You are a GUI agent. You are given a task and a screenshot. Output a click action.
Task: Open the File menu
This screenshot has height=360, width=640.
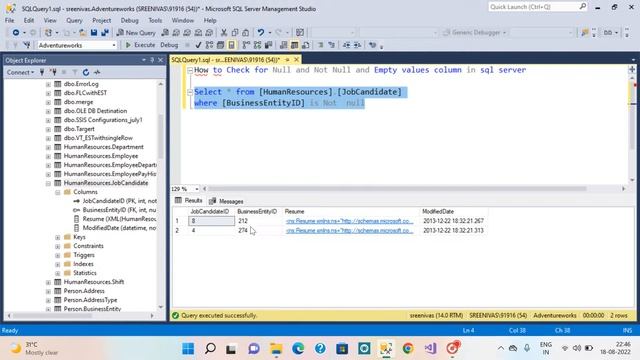9,20
